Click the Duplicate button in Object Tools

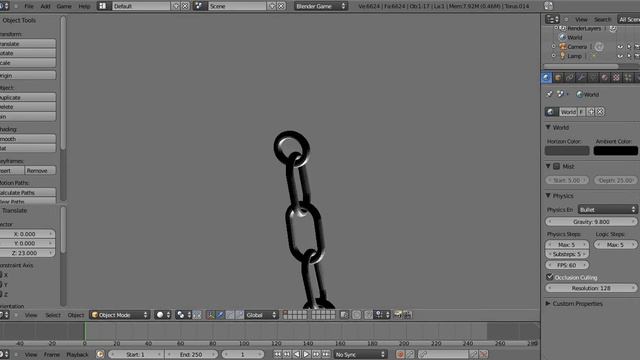click(x=28, y=97)
